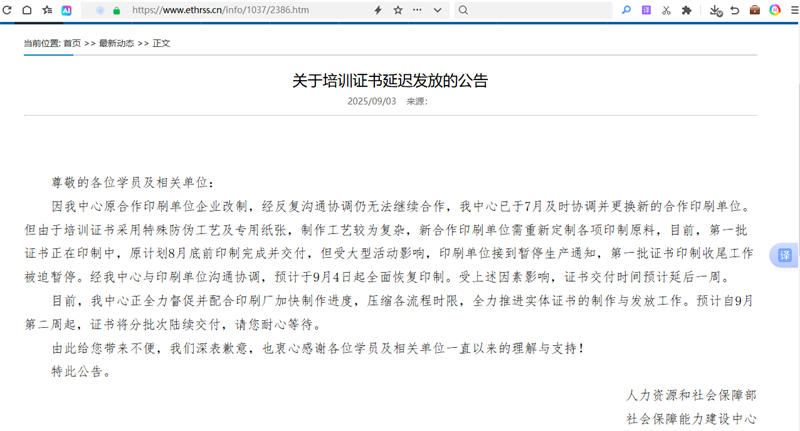Open 最新动态 breadcrumb link
The width and height of the screenshot is (800, 431).
(x=116, y=43)
